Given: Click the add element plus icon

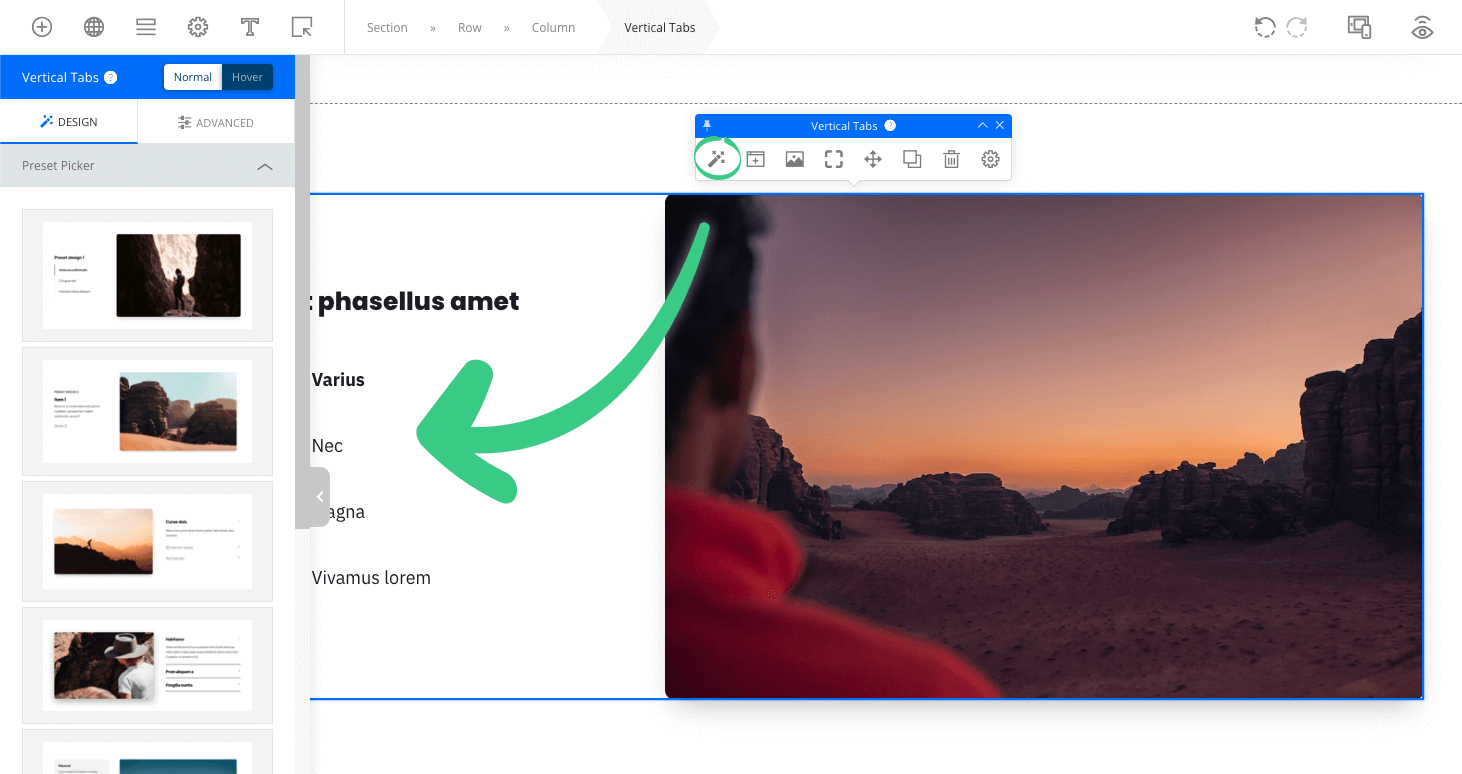Looking at the screenshot, I should click(42, 27).
